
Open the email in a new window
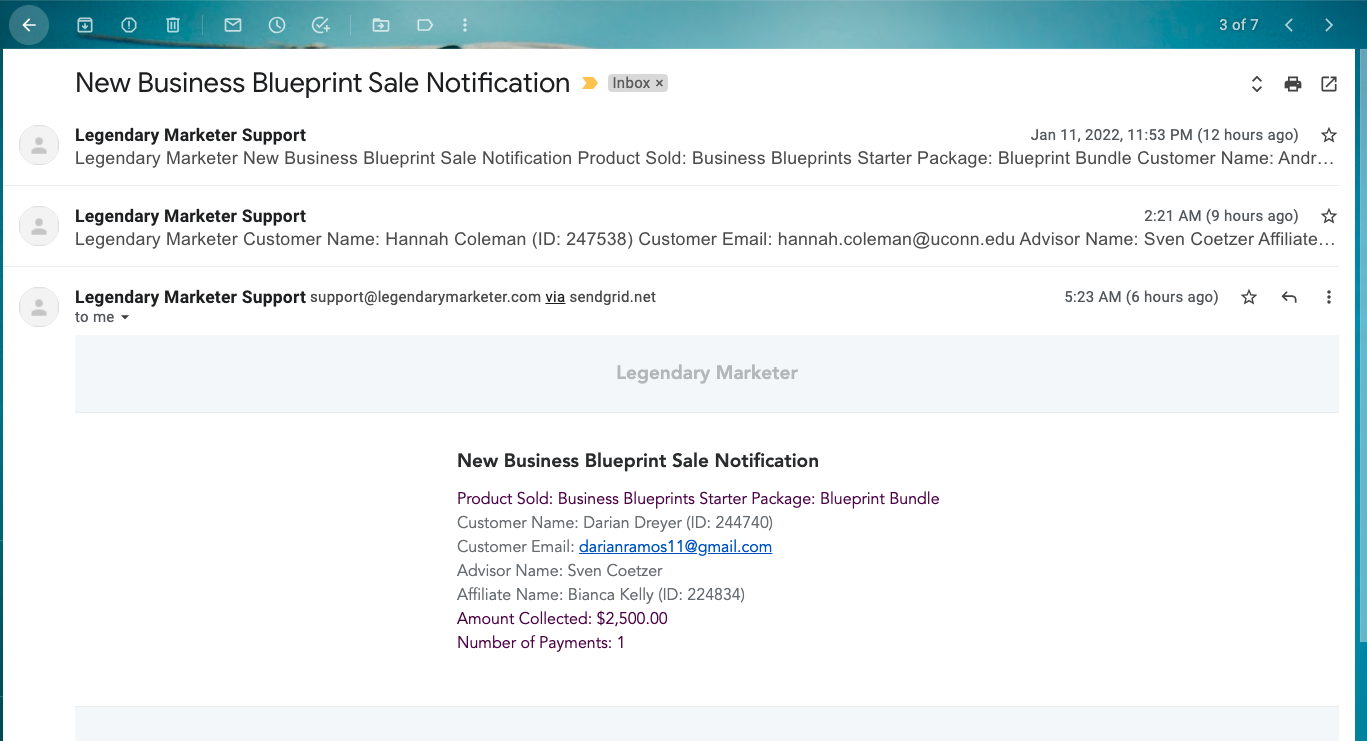(x=1329, y=84)
